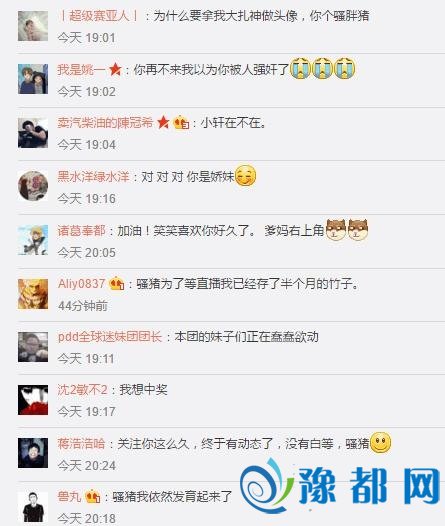This screenshot has width=445, height=526.
Task: Click timestamp 今天 20:05
Action: [x=87, y=253]
